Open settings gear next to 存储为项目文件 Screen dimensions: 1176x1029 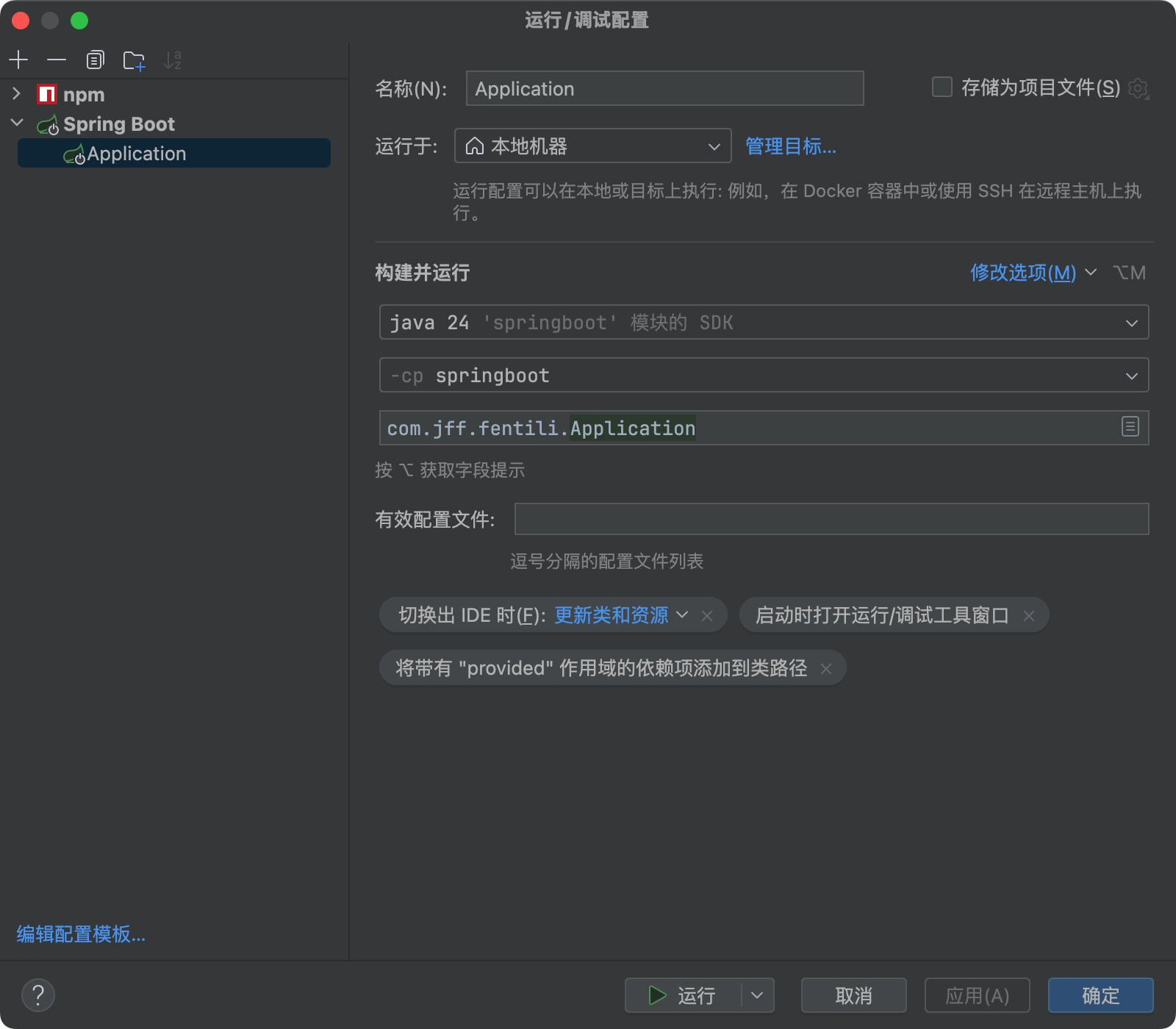coord(1138,88)
